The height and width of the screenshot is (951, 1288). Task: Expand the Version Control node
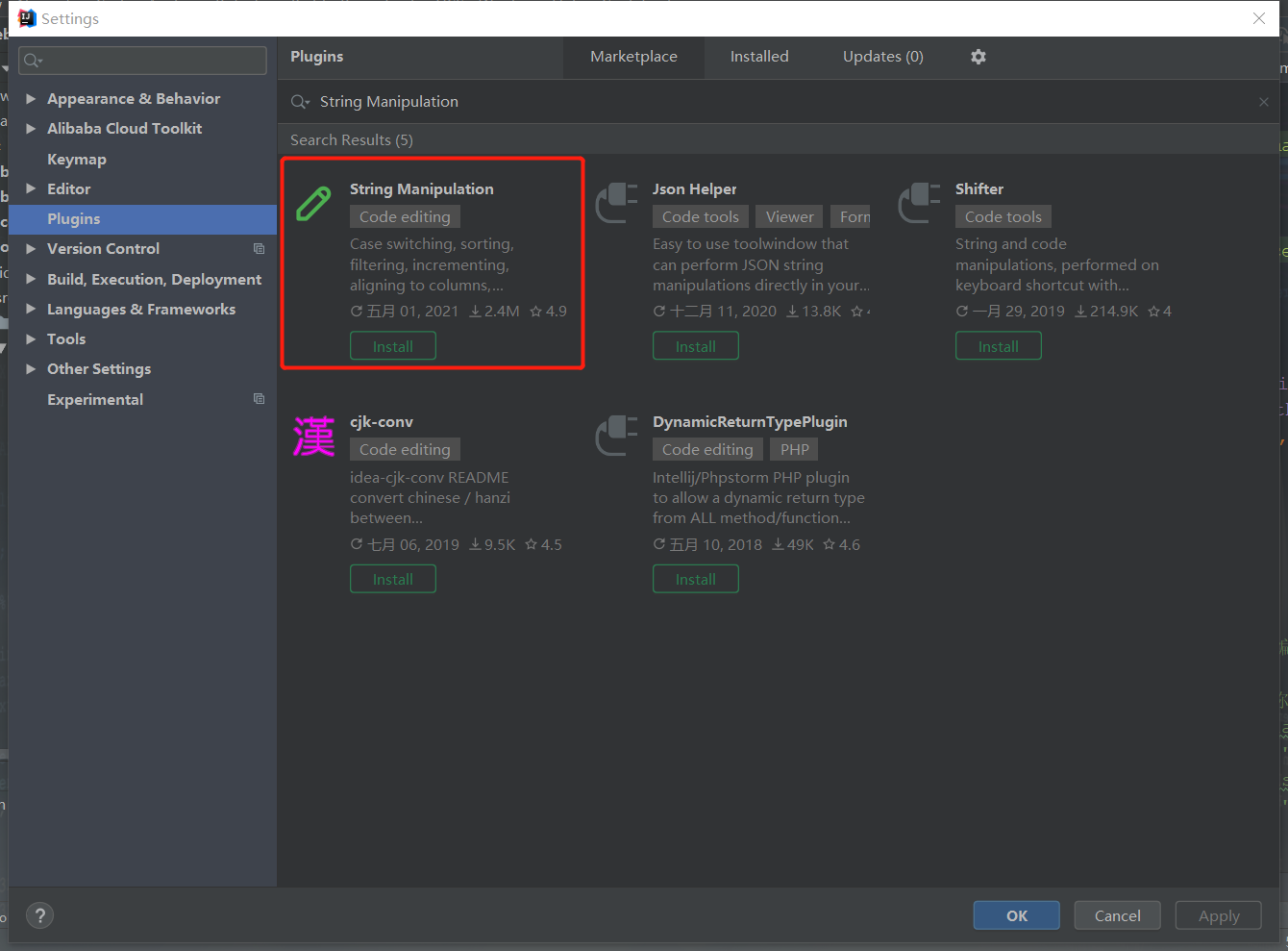(x=31, y=248)
